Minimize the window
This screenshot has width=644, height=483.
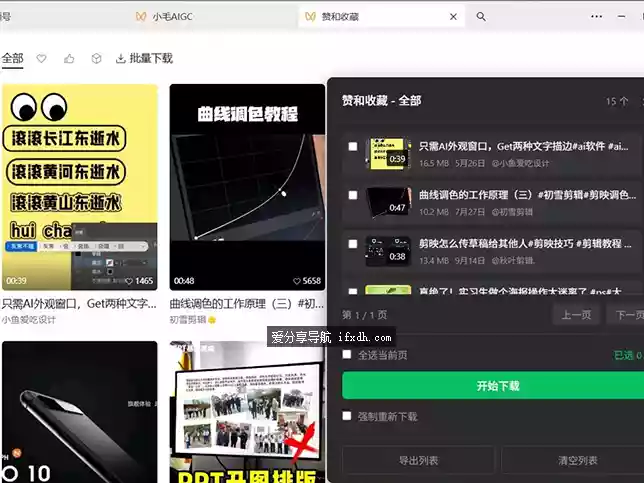pyautogui.click(x=621, y=16)
